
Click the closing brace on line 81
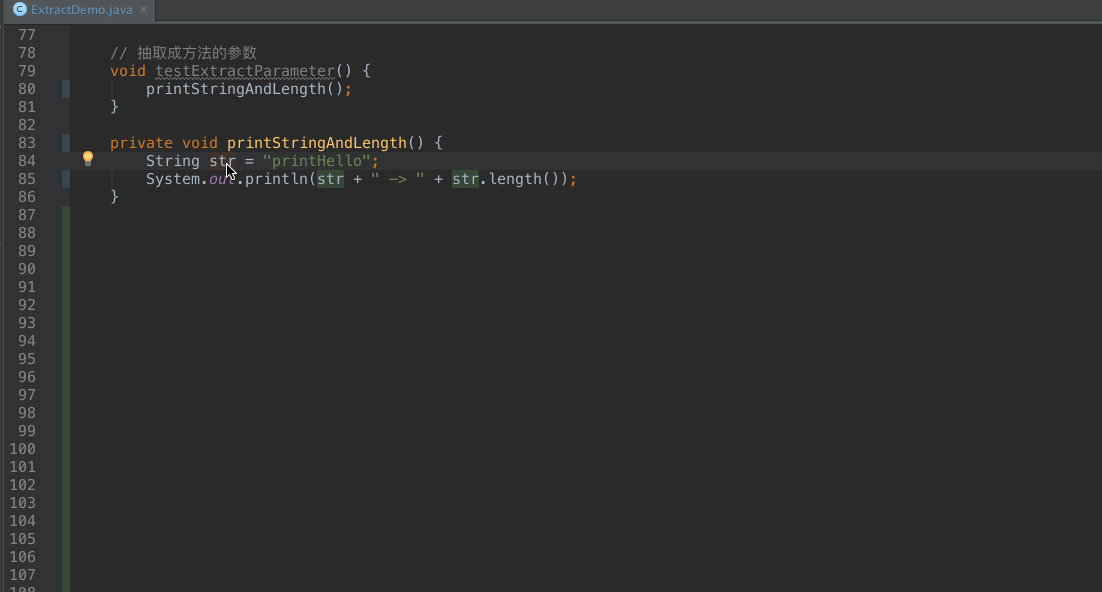[115, 107]
